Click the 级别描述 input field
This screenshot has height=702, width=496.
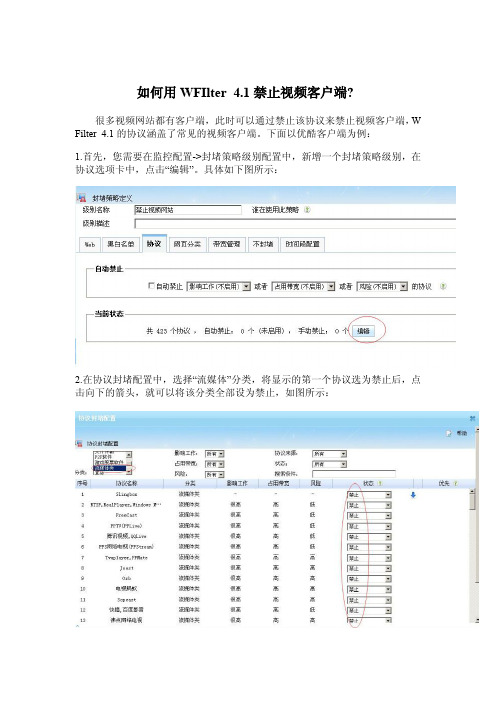pos(295,223)
